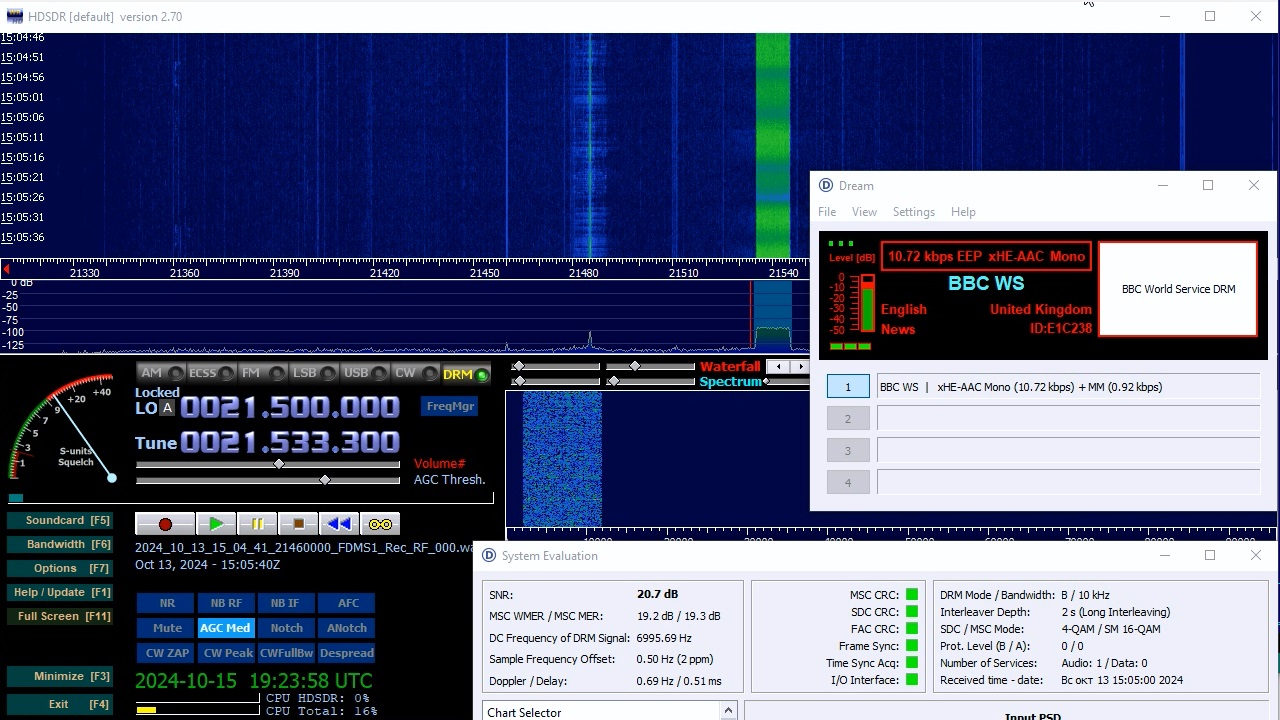This screenshot has width=1280, height=720.
Task: Select ECSS demodulation mode
Action: click(x=211, y=374)
